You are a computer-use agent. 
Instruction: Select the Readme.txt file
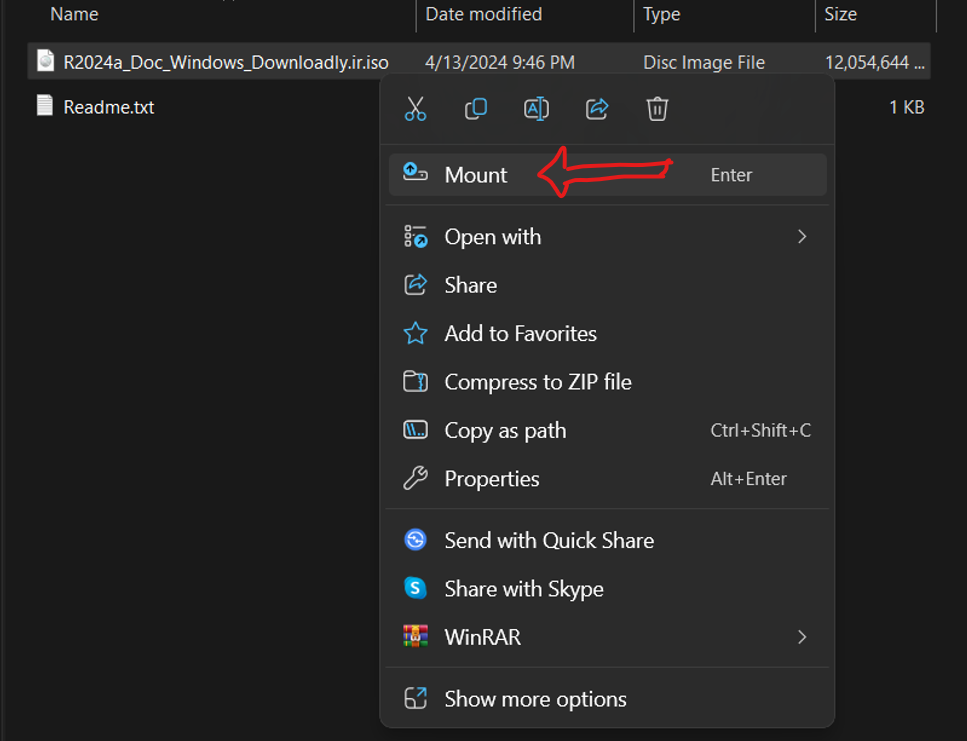click(109, 107)
